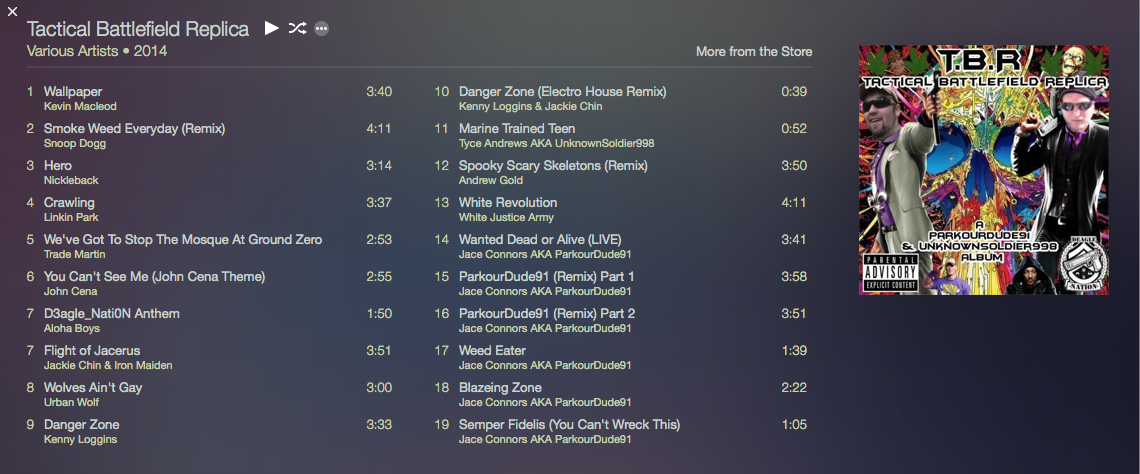Click artist Nickleback
The height and width of the screenshot is (474, 1140).
(x=71, y=180)
